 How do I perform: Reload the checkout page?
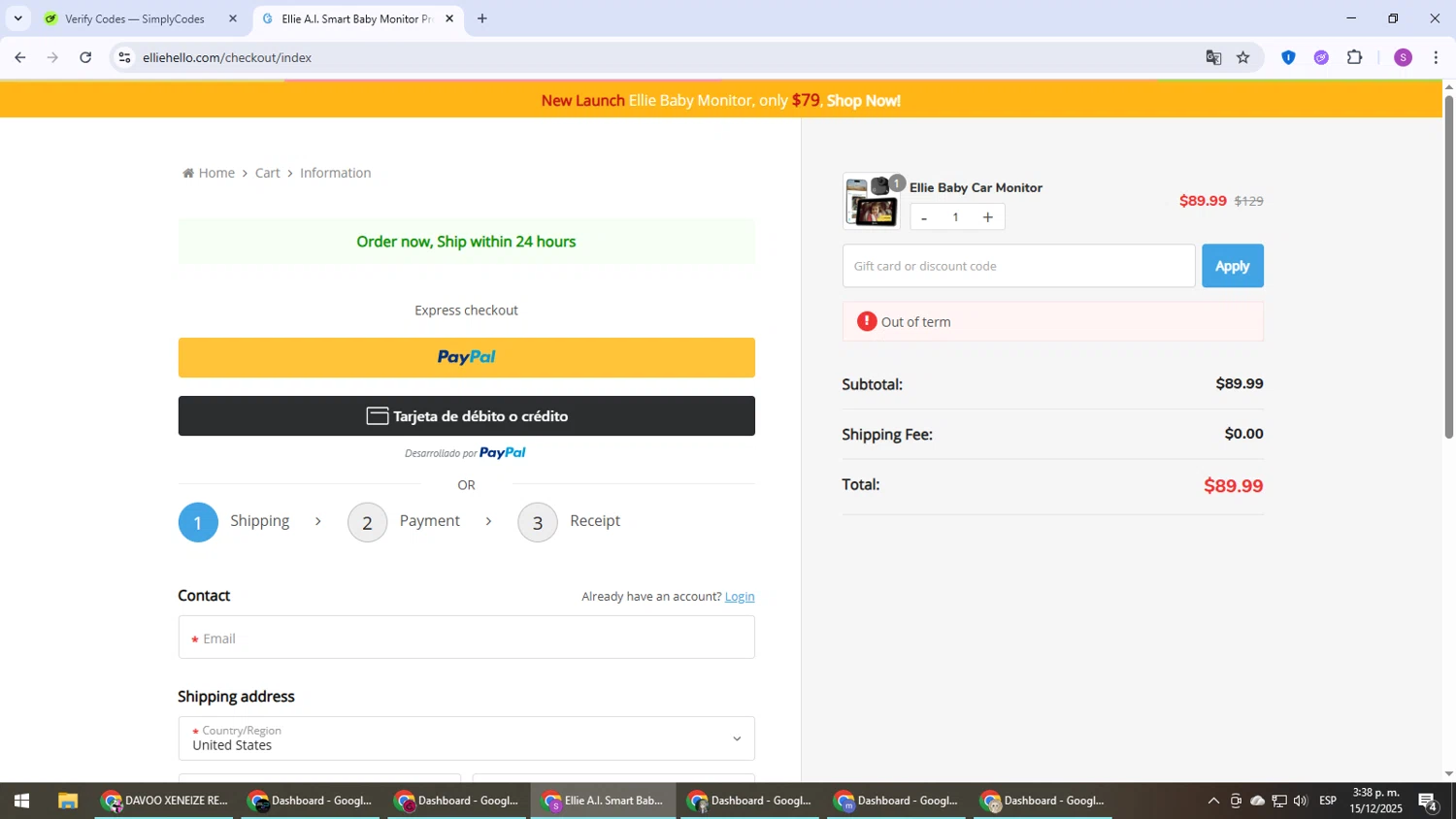point(85,58)
